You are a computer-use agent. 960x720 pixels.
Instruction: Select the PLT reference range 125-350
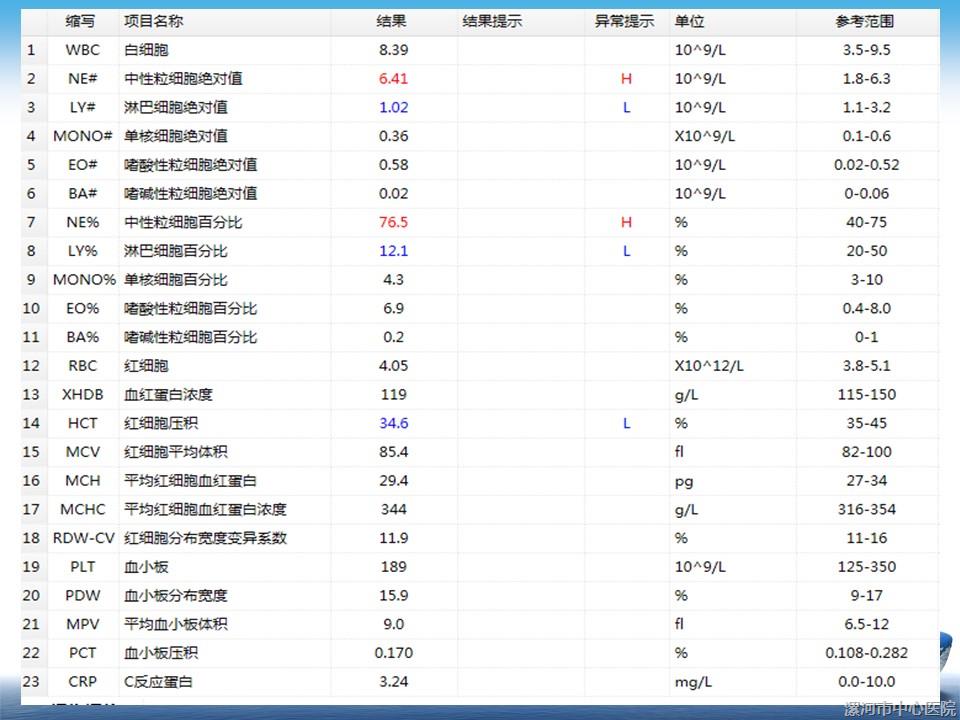pos(866,567)
